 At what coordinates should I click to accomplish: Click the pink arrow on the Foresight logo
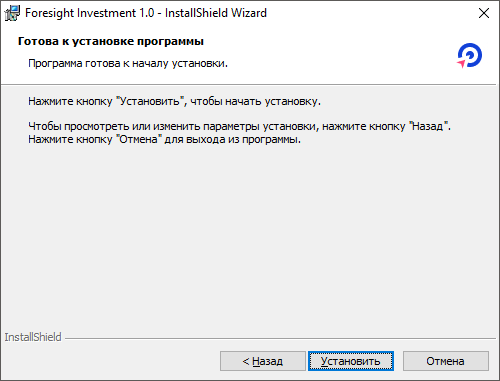[x=461, y=63]
